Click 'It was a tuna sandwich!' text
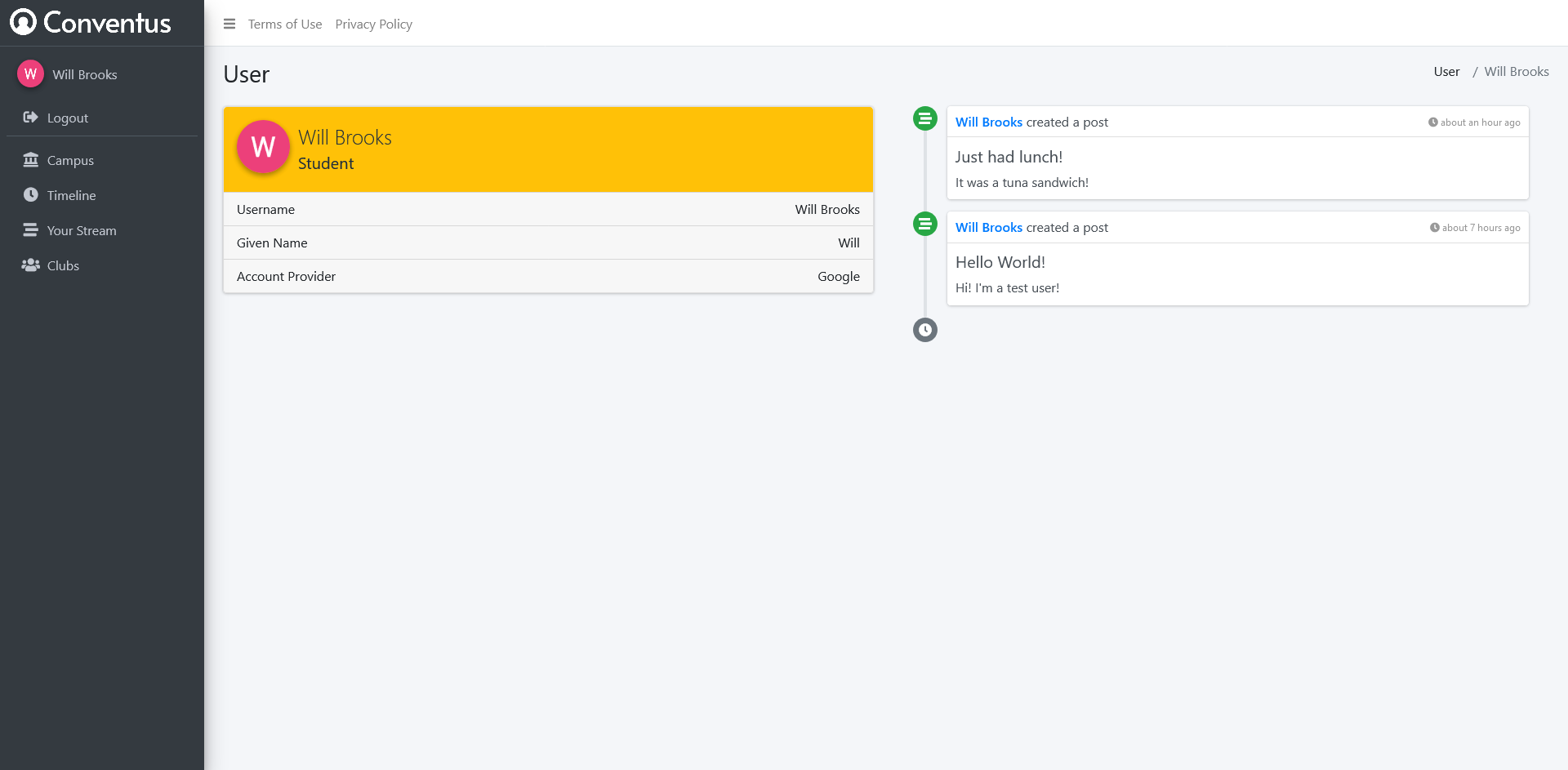The image size is (1568, 770). 1022,183
